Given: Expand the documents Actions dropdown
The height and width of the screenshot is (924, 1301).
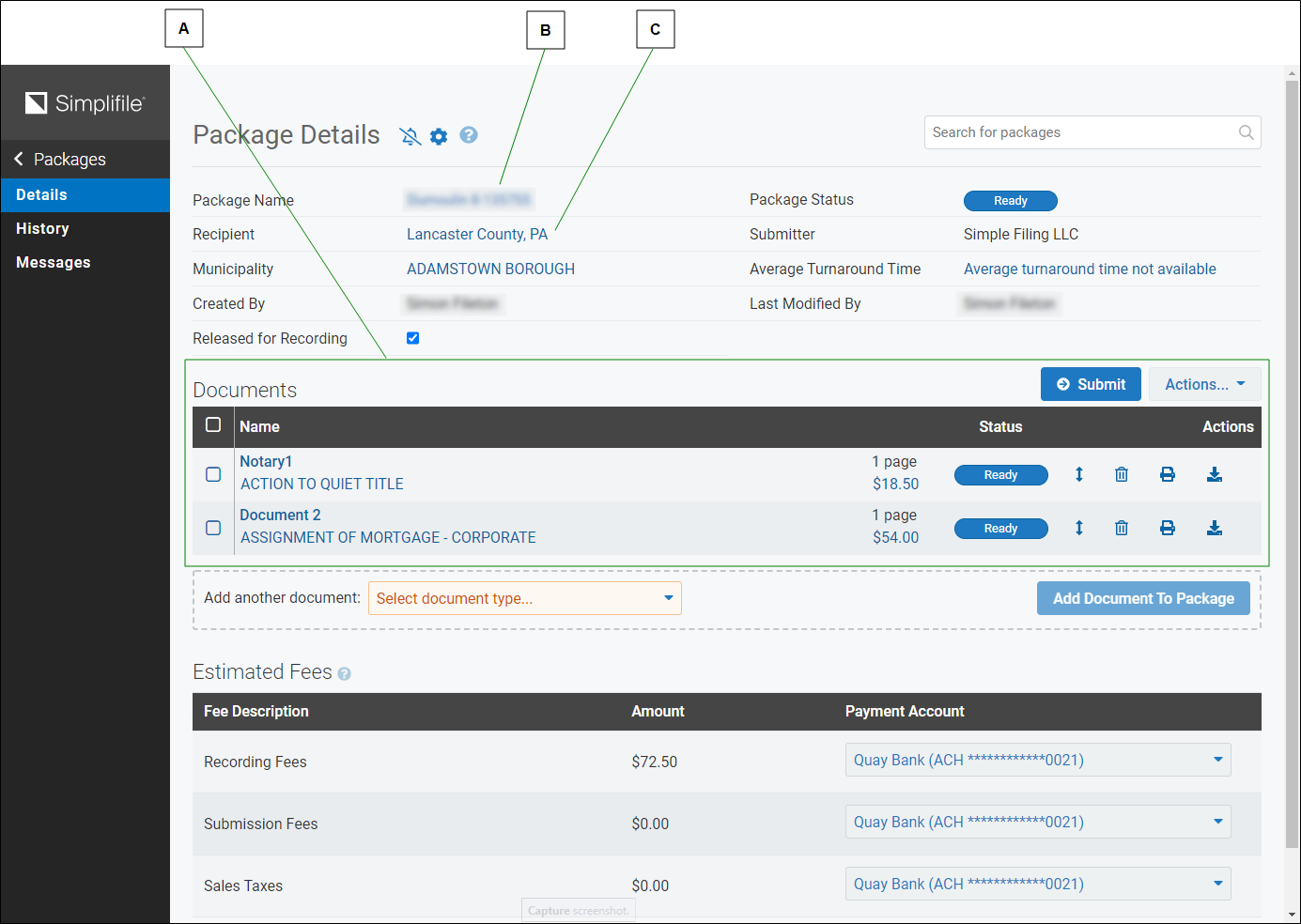Looking at the screenshot, I should (1203, 384).
